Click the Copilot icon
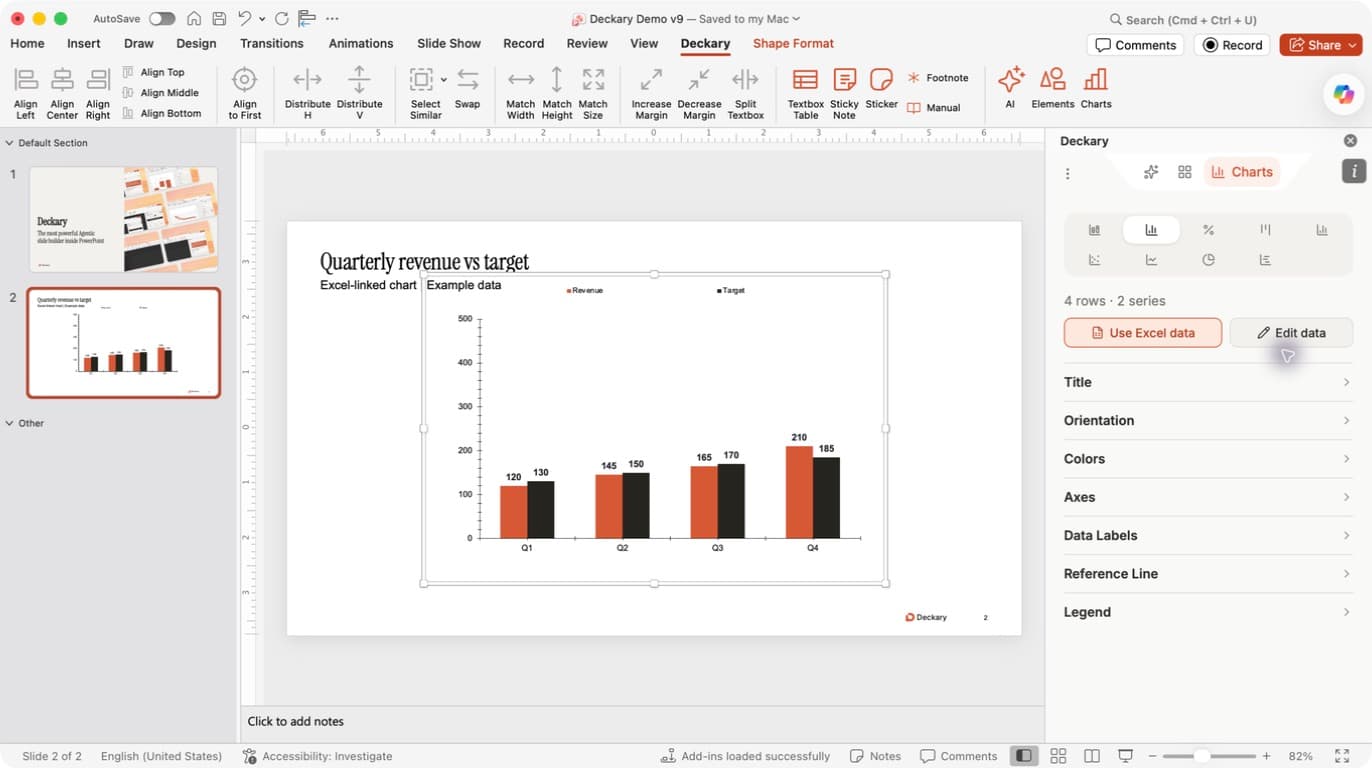The width and height of the screenshot is (1372, 768). tap(1343, 94)
